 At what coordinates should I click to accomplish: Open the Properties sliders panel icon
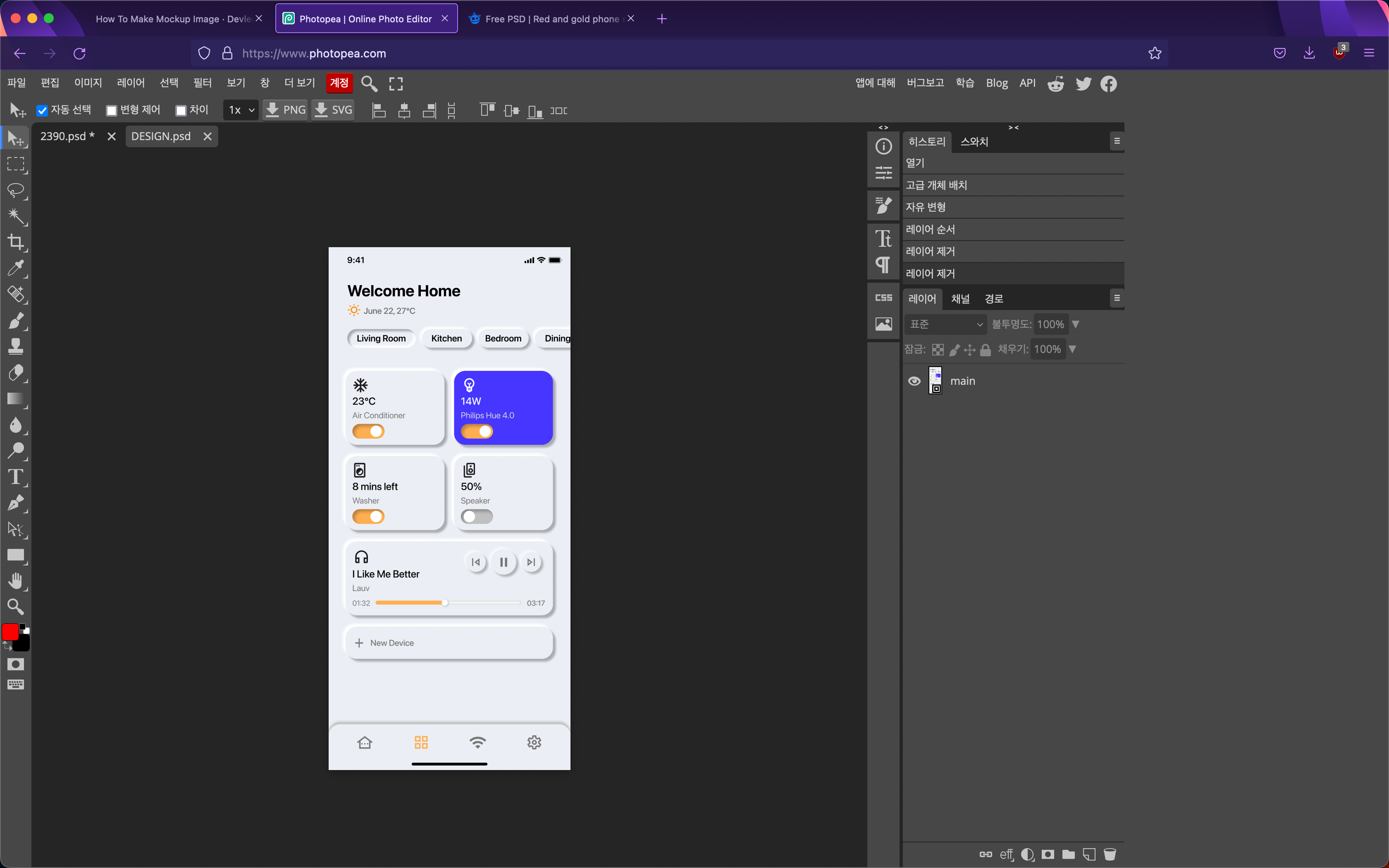pos(883,173)
